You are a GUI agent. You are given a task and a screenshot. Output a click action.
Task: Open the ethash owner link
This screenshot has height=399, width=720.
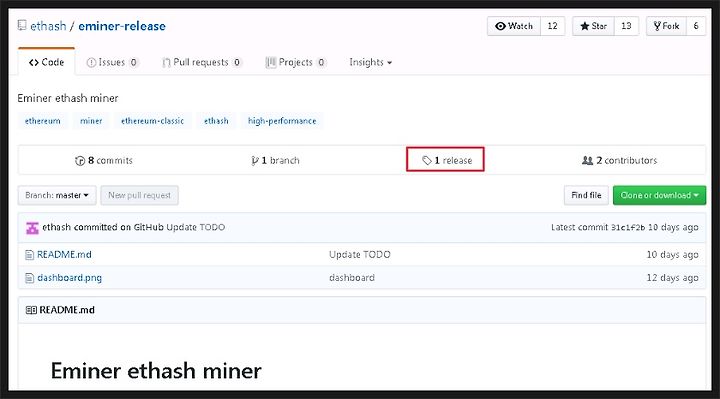point(48,26)
